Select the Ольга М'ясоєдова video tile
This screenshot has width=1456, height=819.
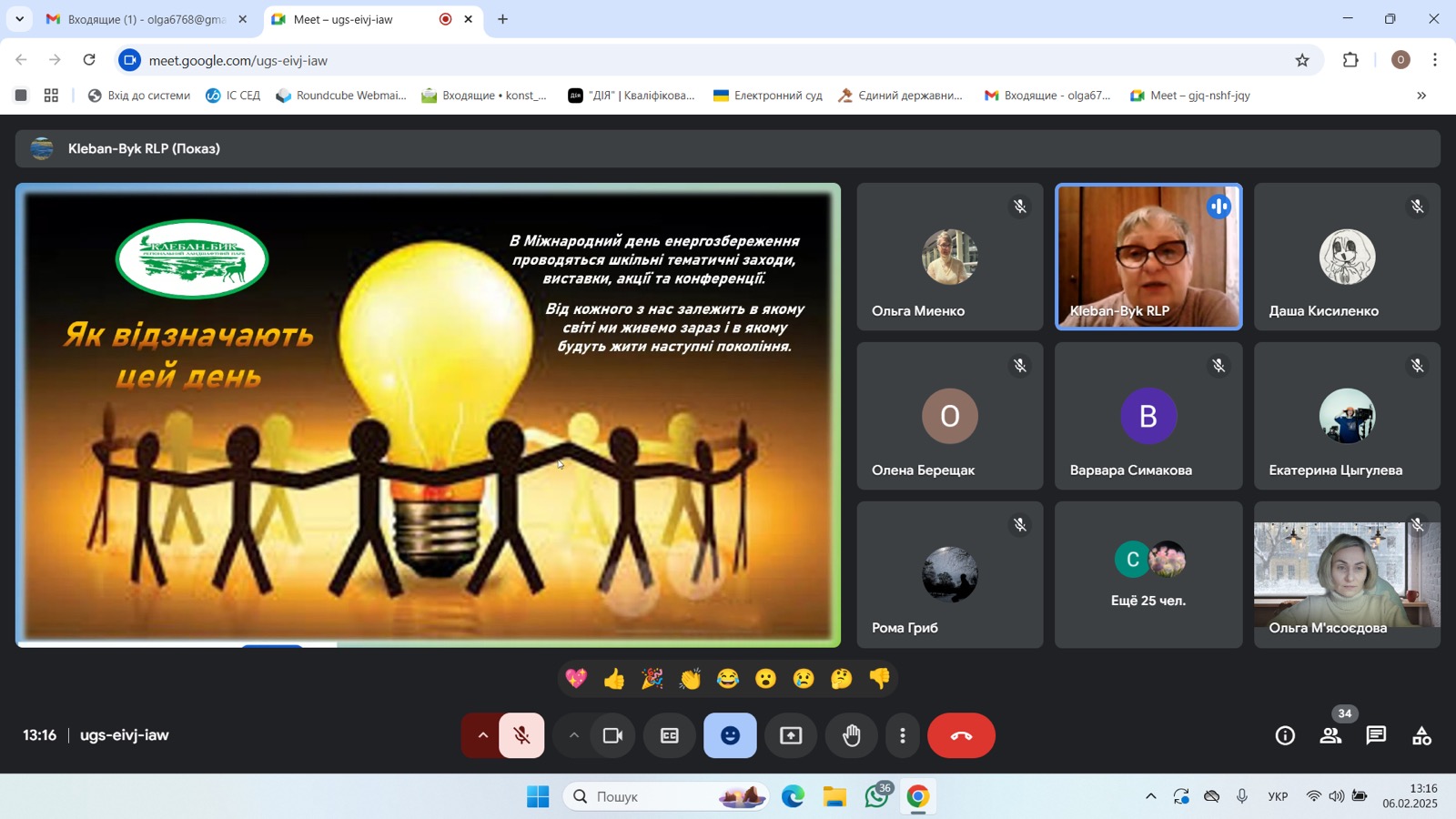click(x=1347, y=574)
